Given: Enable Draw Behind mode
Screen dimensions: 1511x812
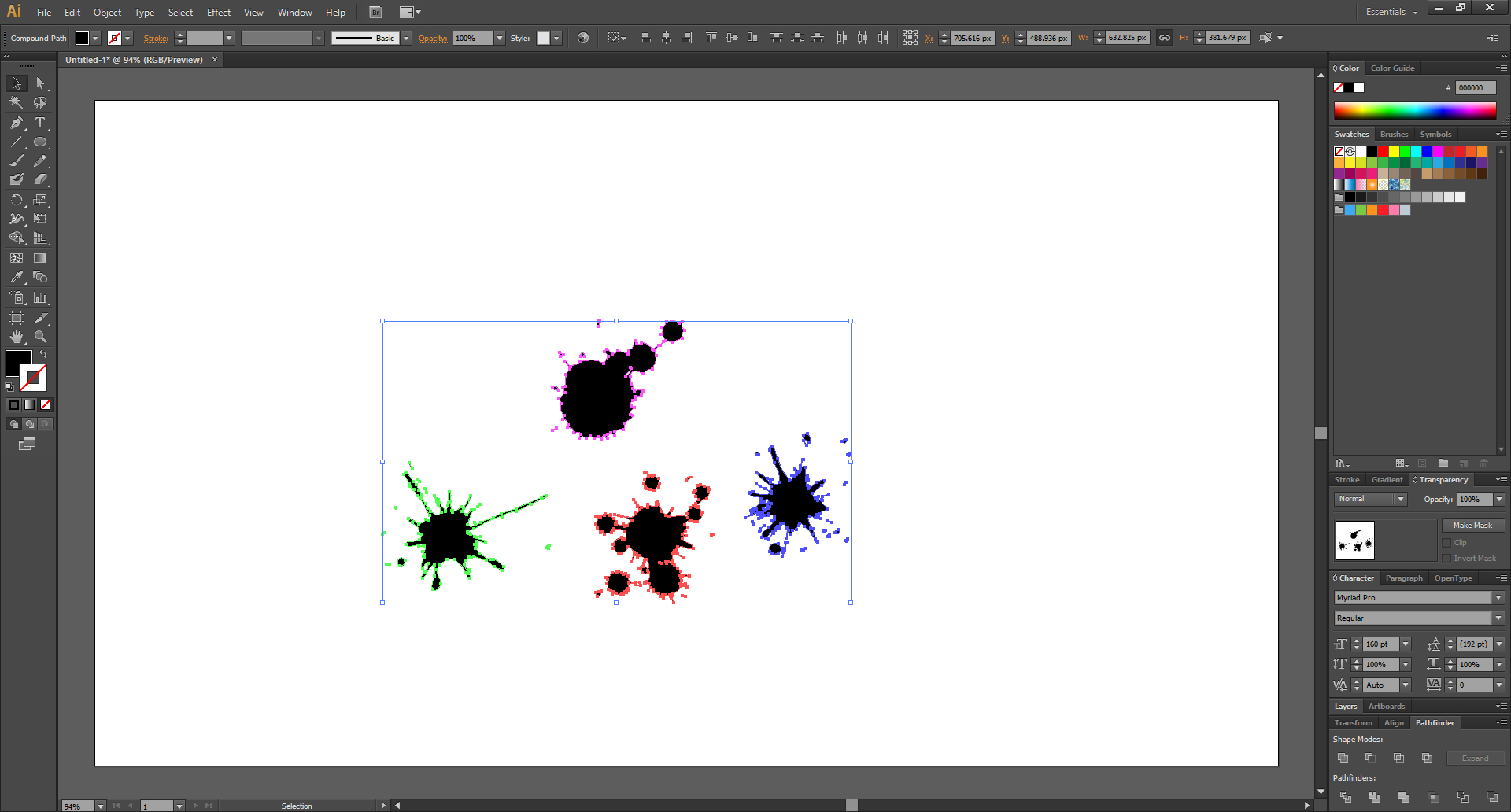Looking at the screenshot, I should point(29,424).
